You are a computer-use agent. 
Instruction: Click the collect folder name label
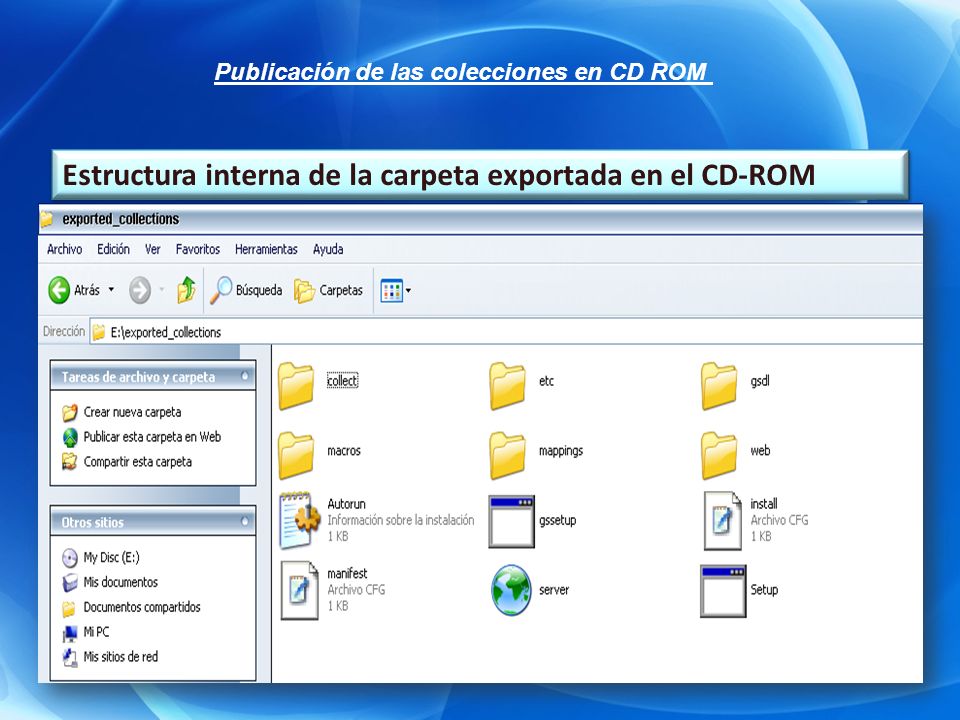342,381
